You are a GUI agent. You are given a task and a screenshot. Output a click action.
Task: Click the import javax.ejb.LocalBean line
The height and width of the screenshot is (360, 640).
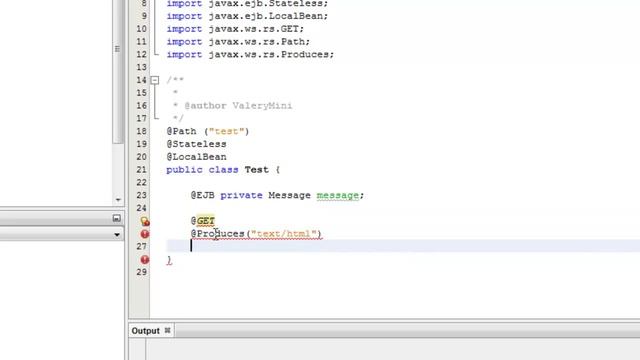click(247, 16)
